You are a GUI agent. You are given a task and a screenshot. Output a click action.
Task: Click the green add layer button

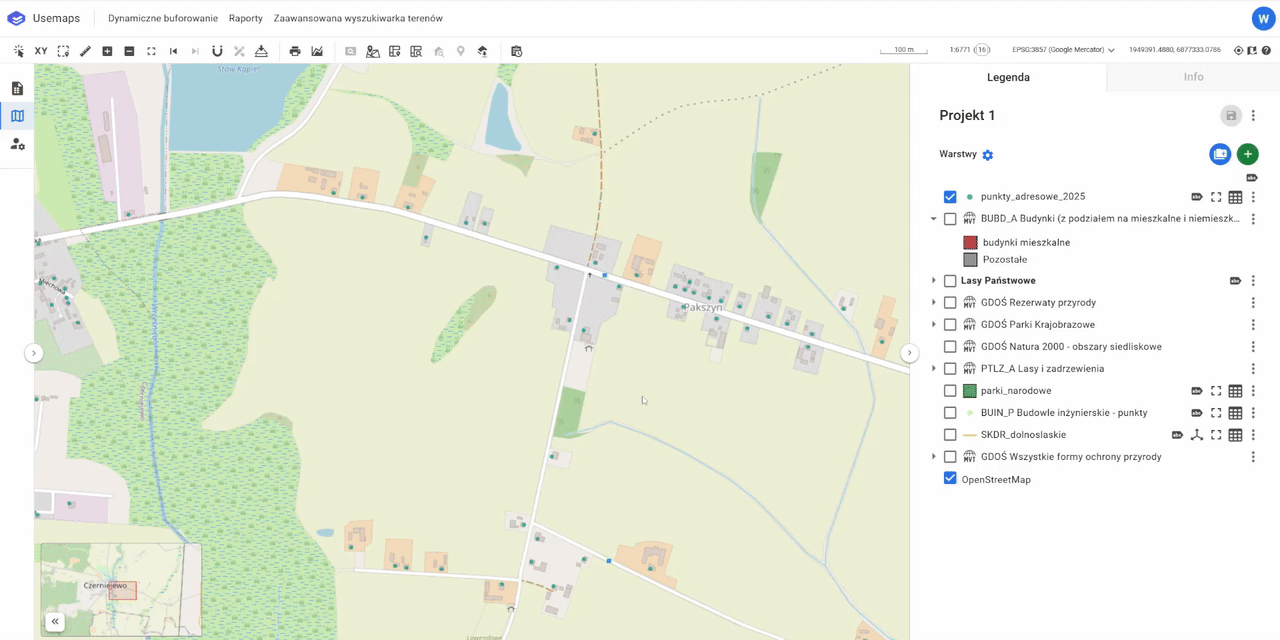click(1247, 154)
